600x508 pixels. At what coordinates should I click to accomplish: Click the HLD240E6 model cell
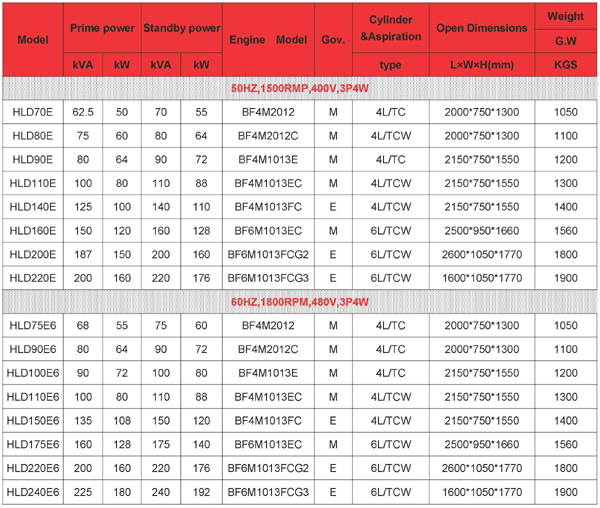[33, 491]
